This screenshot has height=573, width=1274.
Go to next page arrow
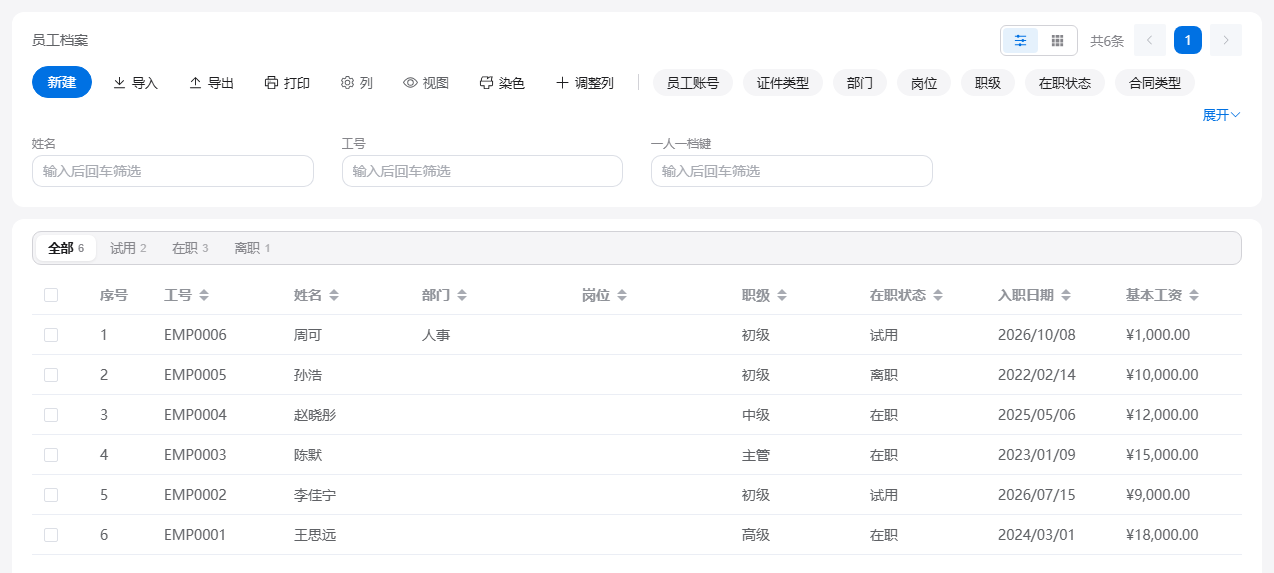(x=1226, y=40)
